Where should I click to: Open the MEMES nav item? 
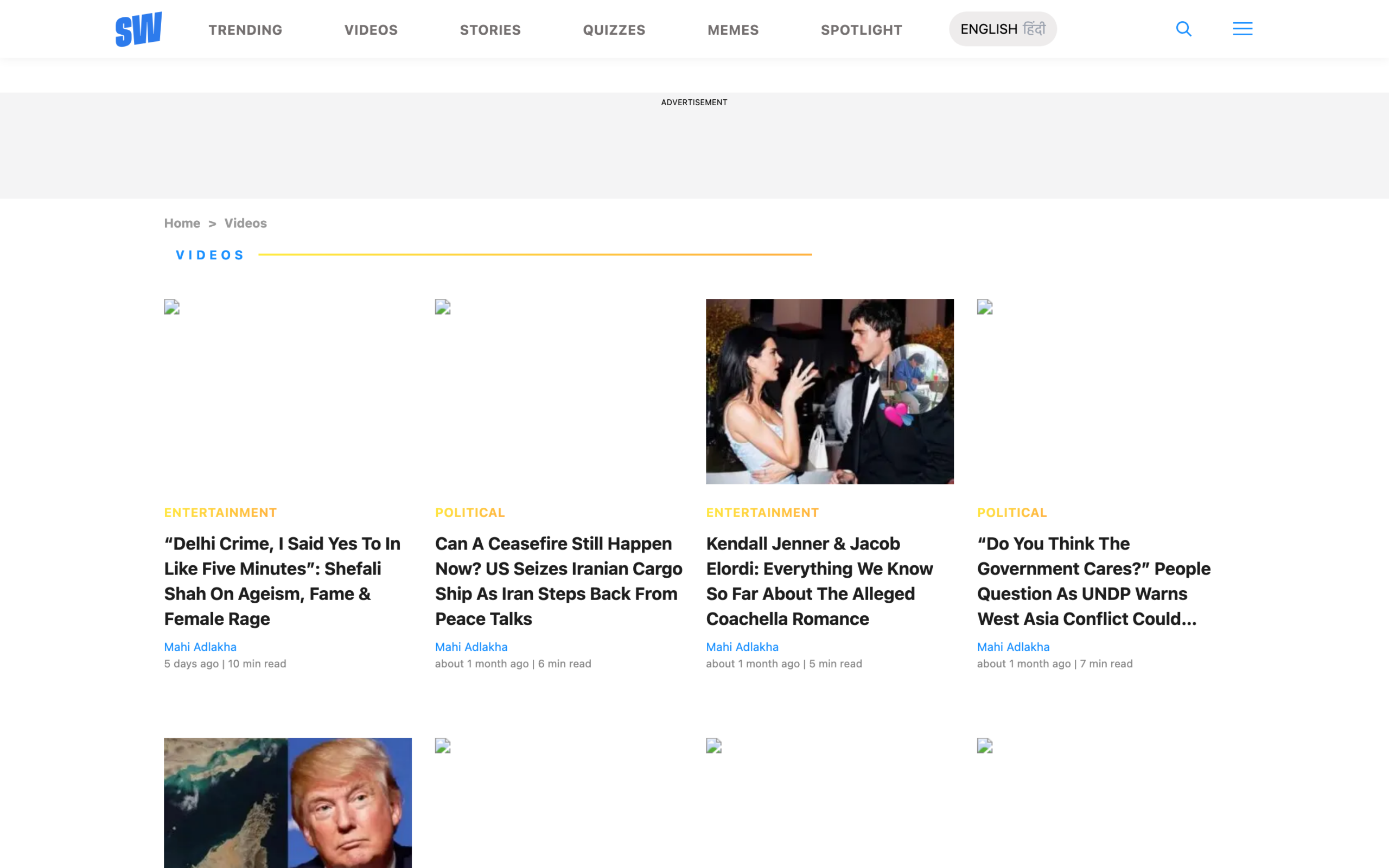733,30
